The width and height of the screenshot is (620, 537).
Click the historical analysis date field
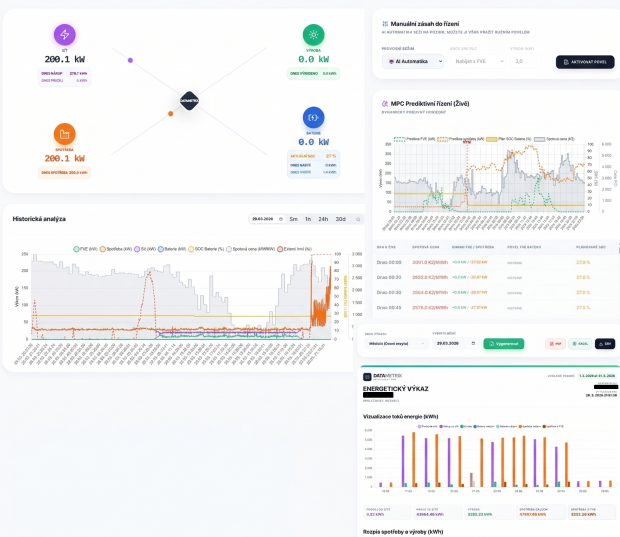click(267, 219)
